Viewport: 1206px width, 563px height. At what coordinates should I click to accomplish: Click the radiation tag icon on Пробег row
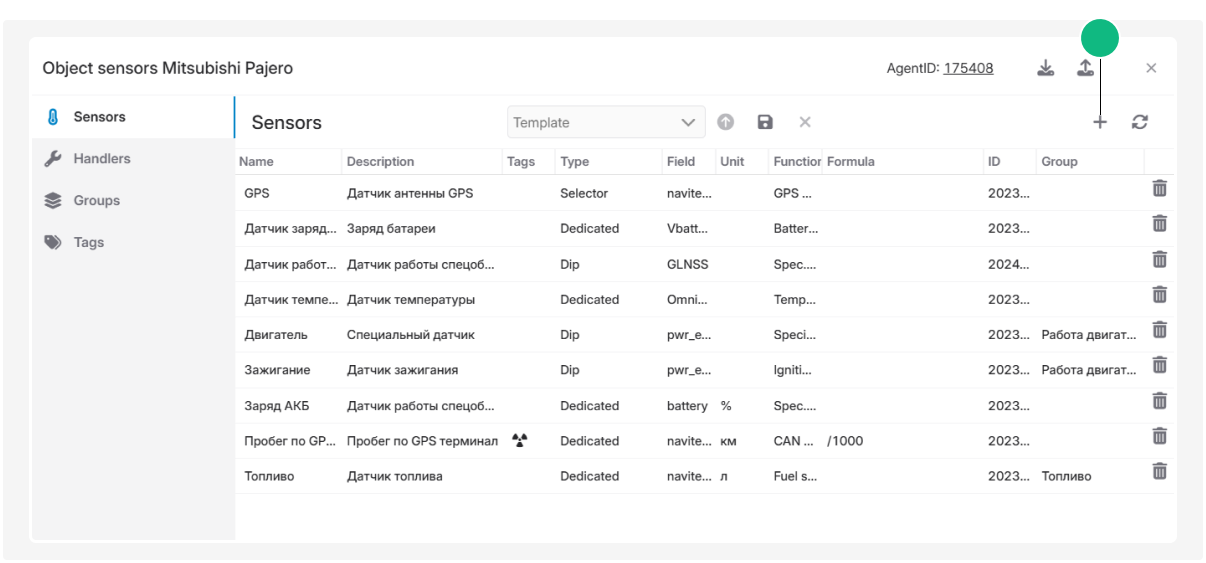(x=519, y=440)
